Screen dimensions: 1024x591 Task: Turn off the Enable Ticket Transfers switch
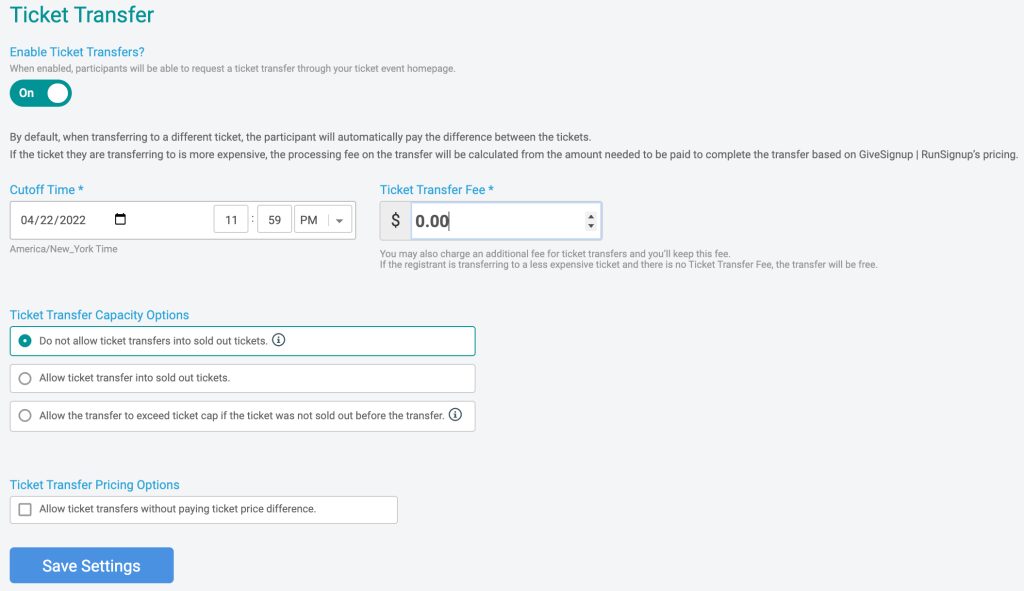click(40, 93)
